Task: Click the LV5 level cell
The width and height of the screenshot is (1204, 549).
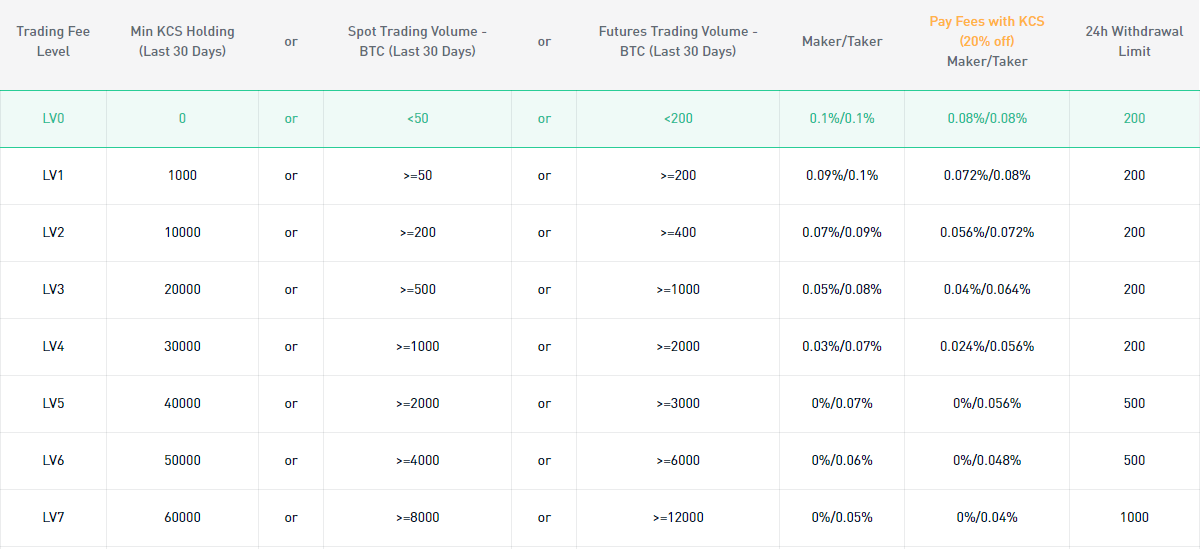Action: (53, 404)
